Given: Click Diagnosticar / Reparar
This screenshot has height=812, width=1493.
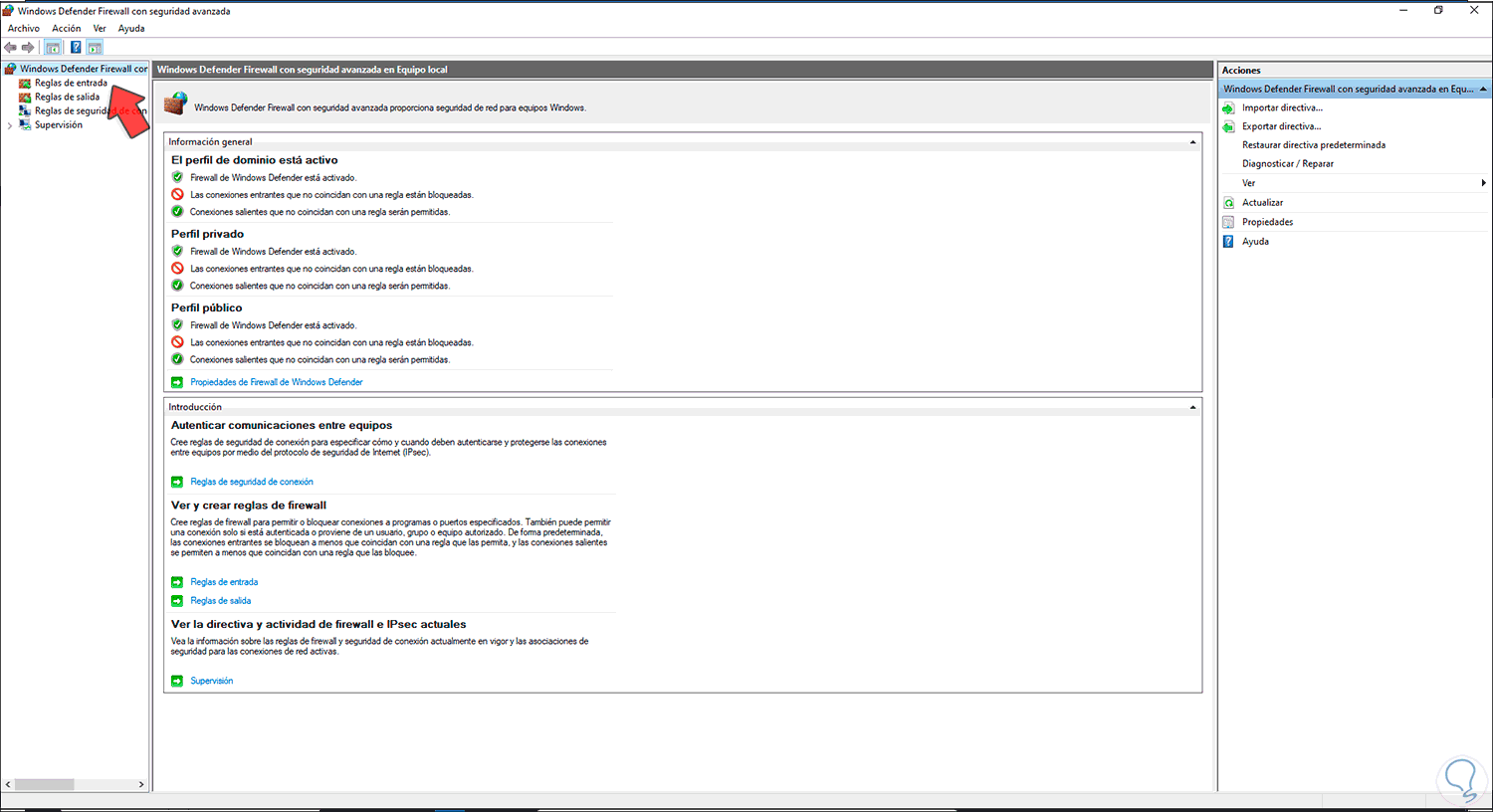Looking at the screenshot, I should (x=1288, y=164).
